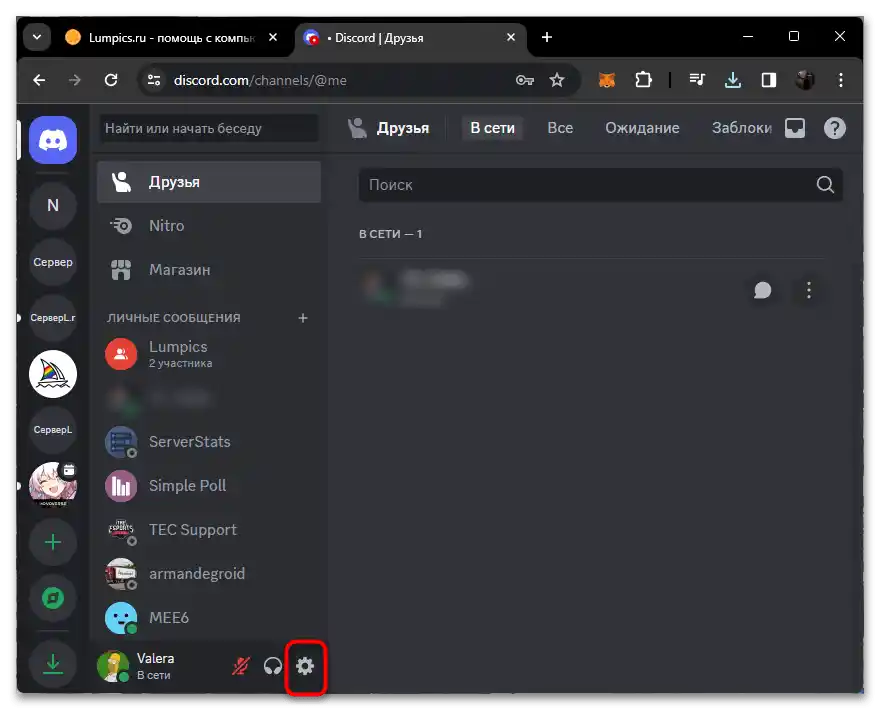Open browser downloads icon

pos(732,80)
